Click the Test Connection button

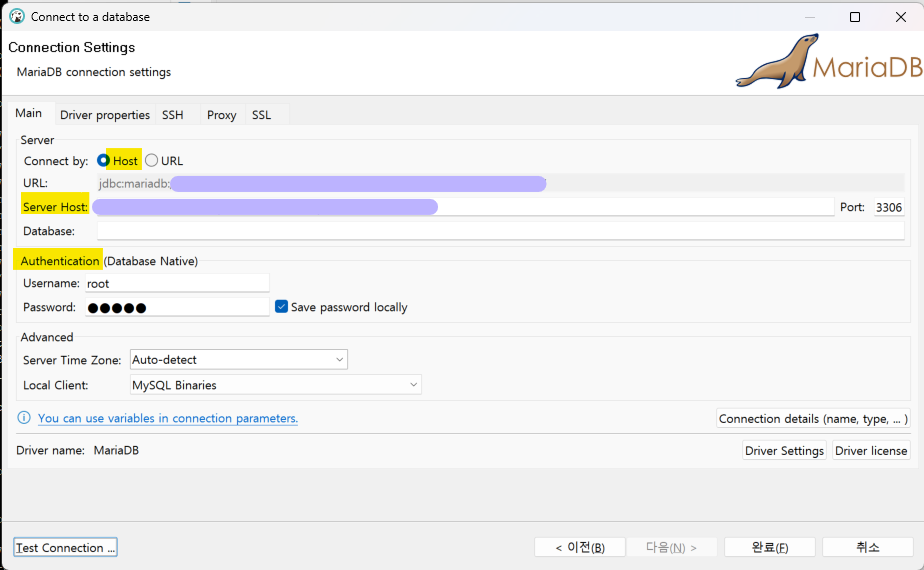pyautogui.click(x=65, y=548)
